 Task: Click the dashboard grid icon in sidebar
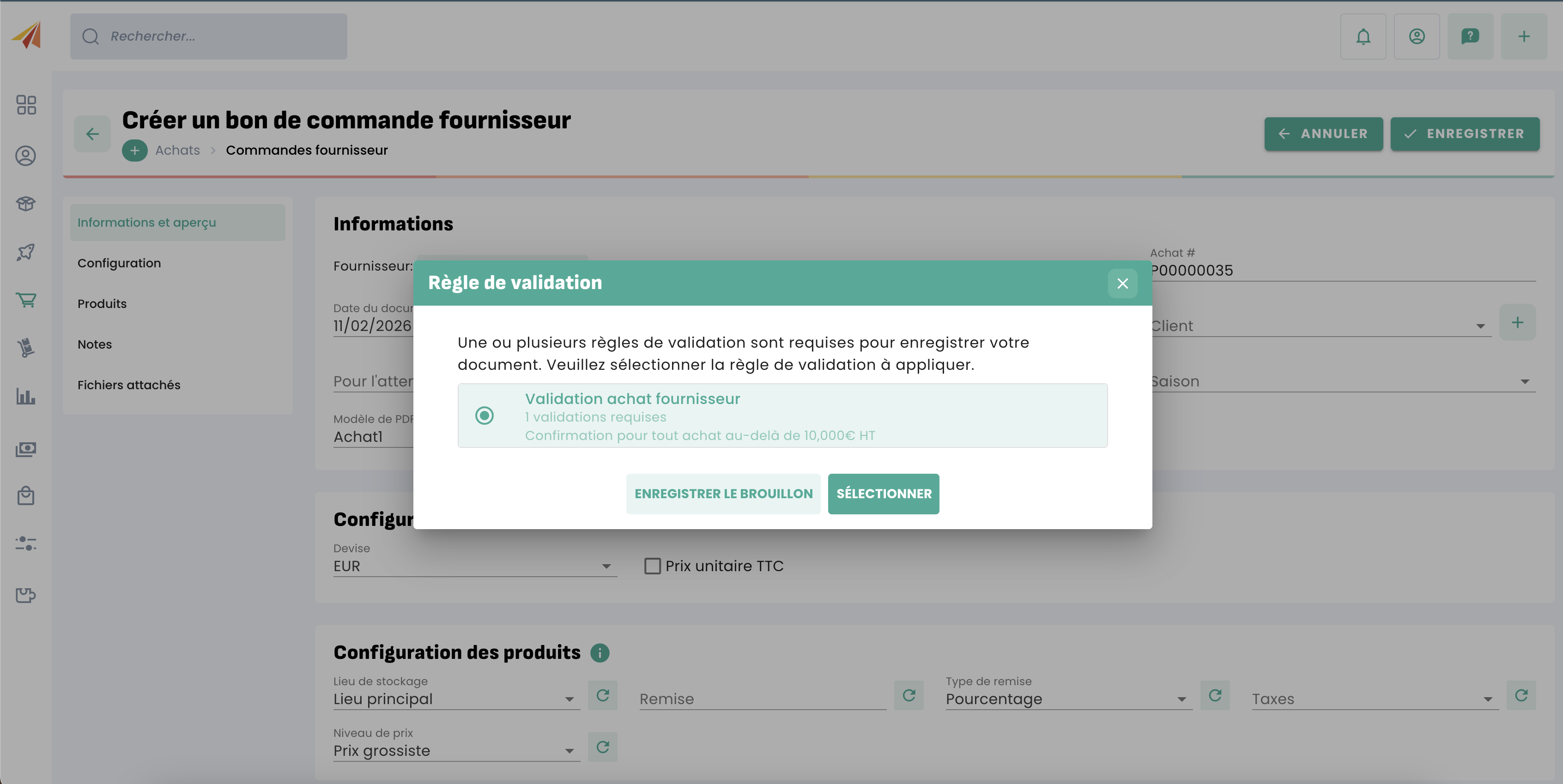26,105
